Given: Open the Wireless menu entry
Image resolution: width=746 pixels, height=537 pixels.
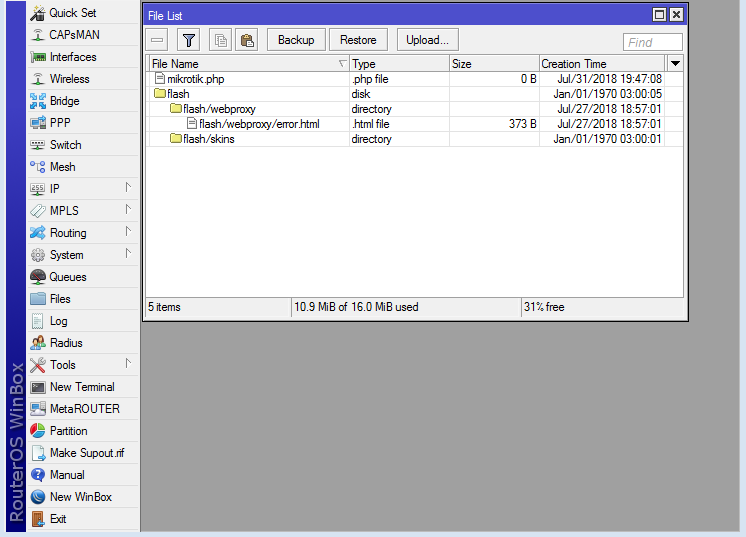Looking at the screenshot, I should [83, 79].
